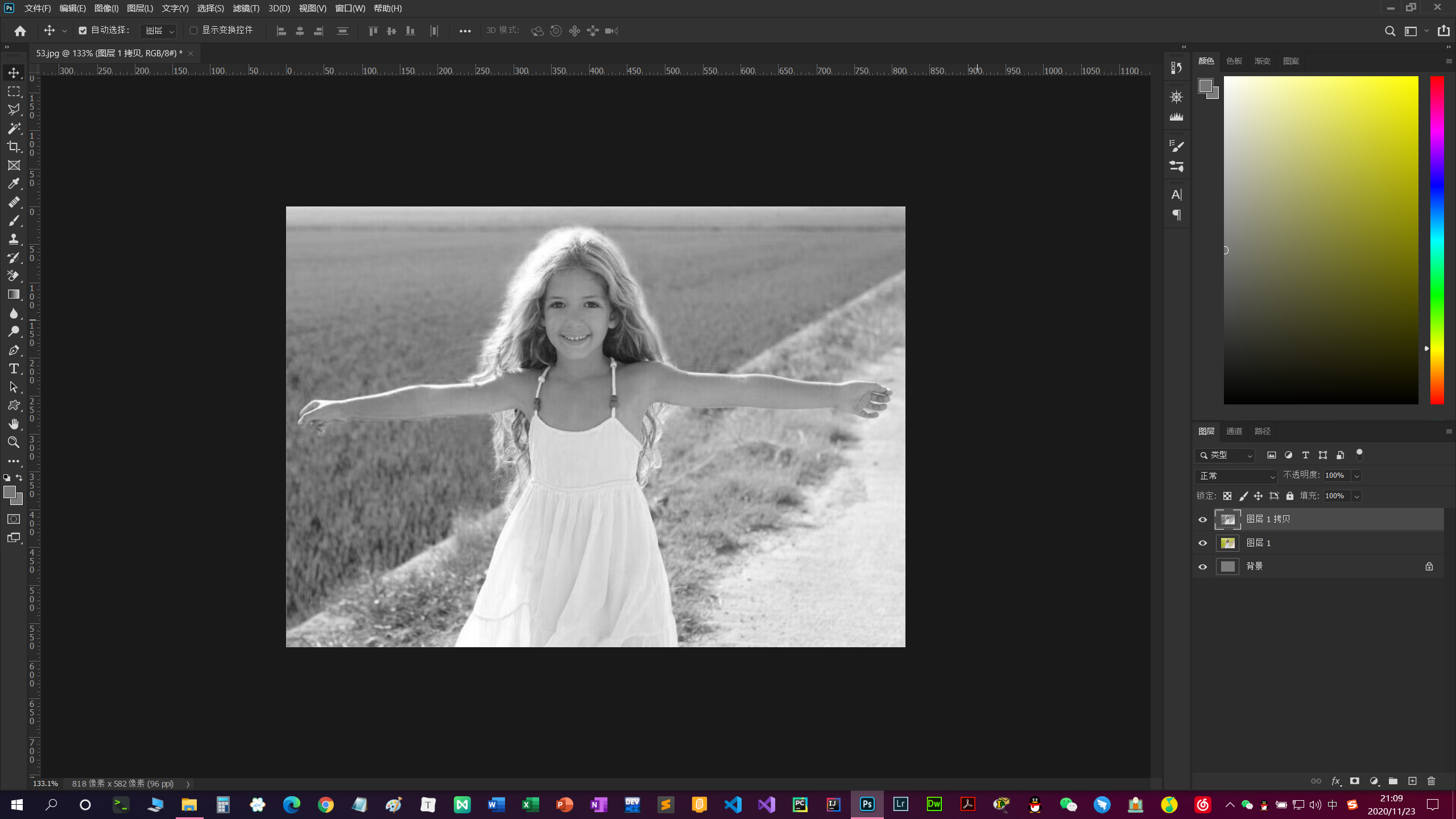
Task: Select the Move tool
Action: click(x=14, y=73)
